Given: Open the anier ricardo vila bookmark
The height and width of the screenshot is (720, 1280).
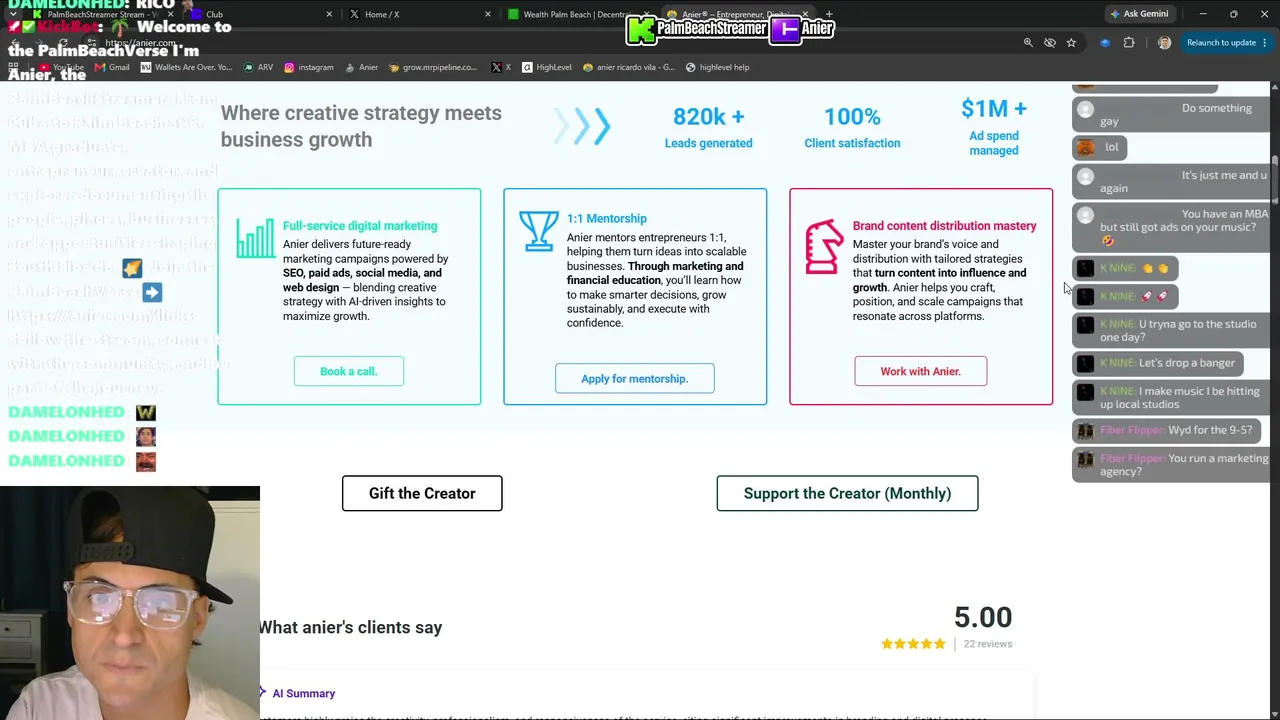Looking at the screenshot, I should pyautogui.click(x=628, y=67).
